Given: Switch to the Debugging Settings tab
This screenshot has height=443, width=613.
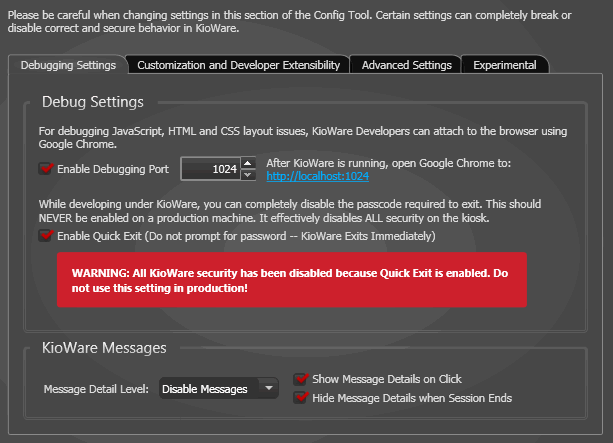Looking at the screenshot, I should 68,65.
